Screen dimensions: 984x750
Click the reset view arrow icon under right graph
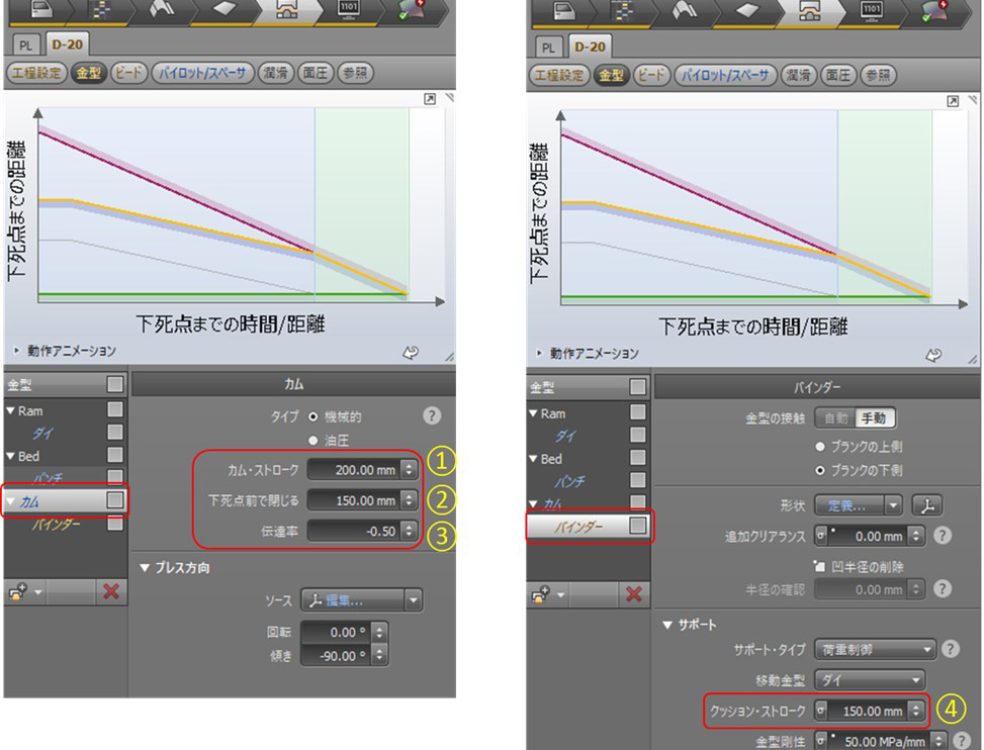point(933,355)
